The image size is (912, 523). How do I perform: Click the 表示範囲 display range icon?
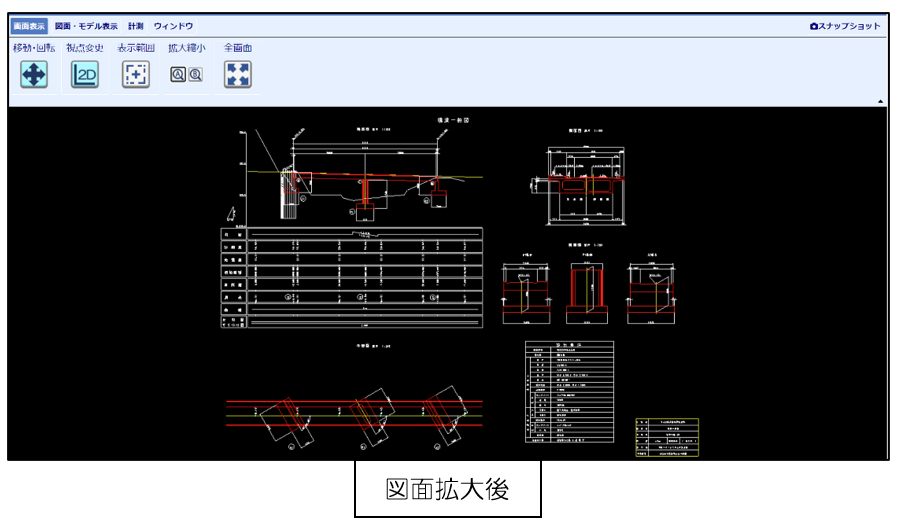tap(136, 74)
